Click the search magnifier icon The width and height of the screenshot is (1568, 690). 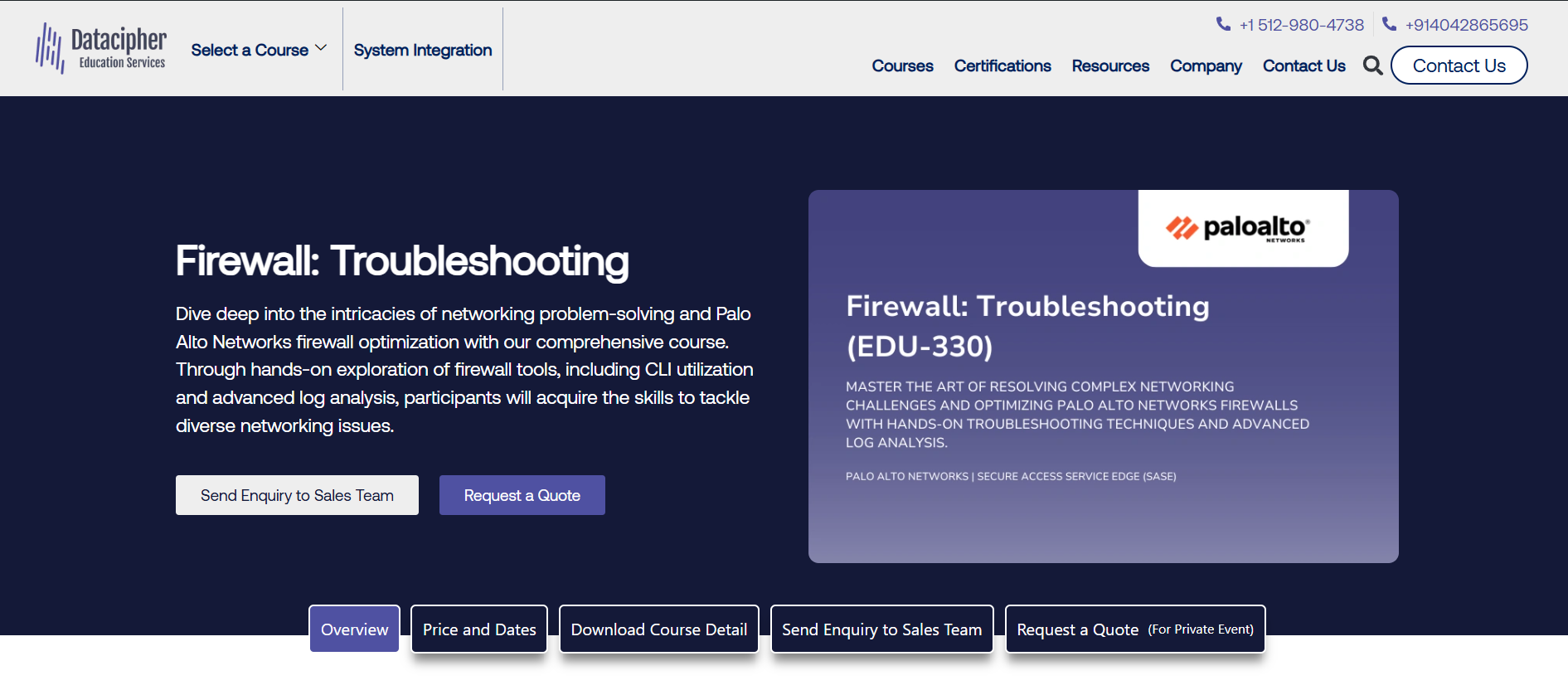(1372, 66)
